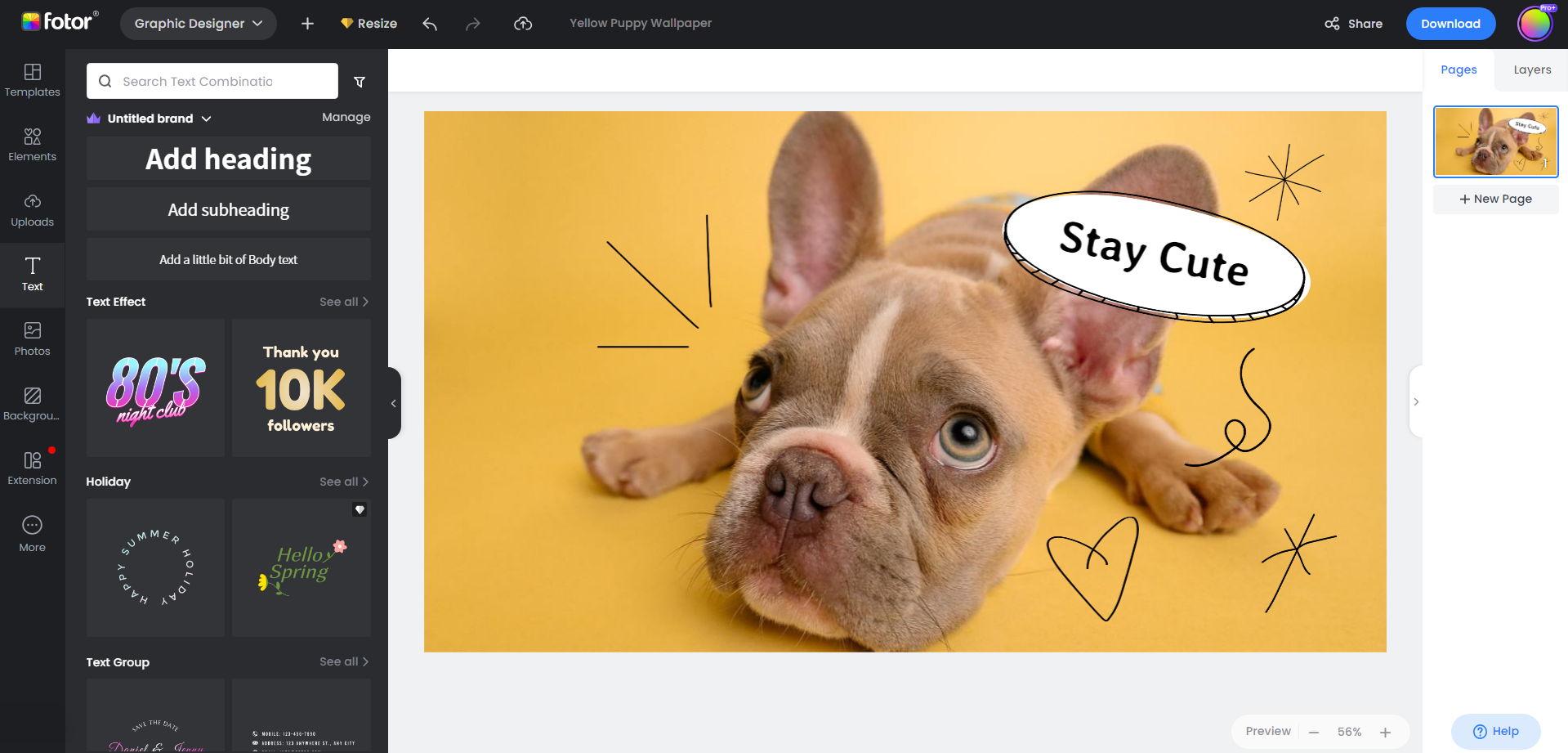Click the plus create new design icon

(307, 24)
